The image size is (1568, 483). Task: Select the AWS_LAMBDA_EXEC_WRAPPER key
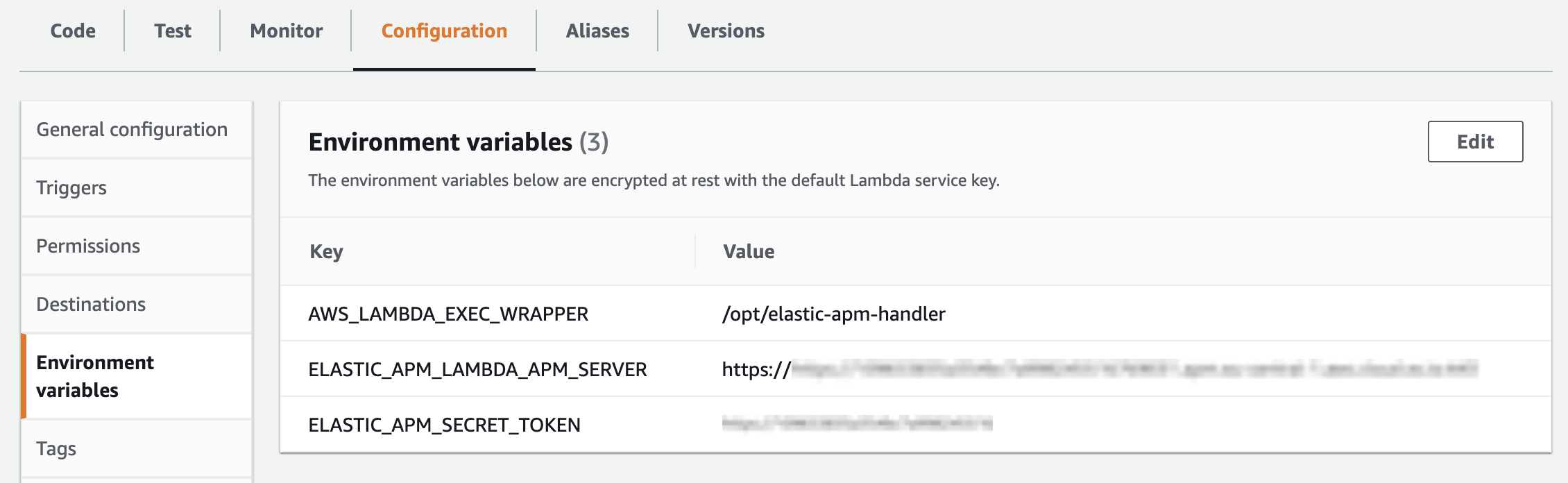(x=448, y=314)
